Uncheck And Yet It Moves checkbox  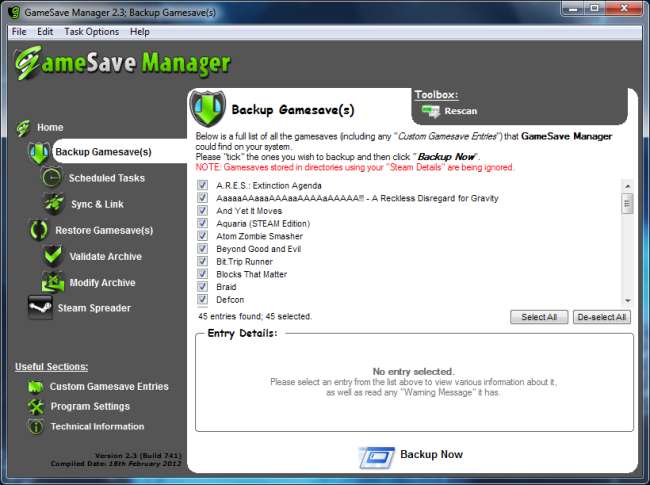[202, 210]
